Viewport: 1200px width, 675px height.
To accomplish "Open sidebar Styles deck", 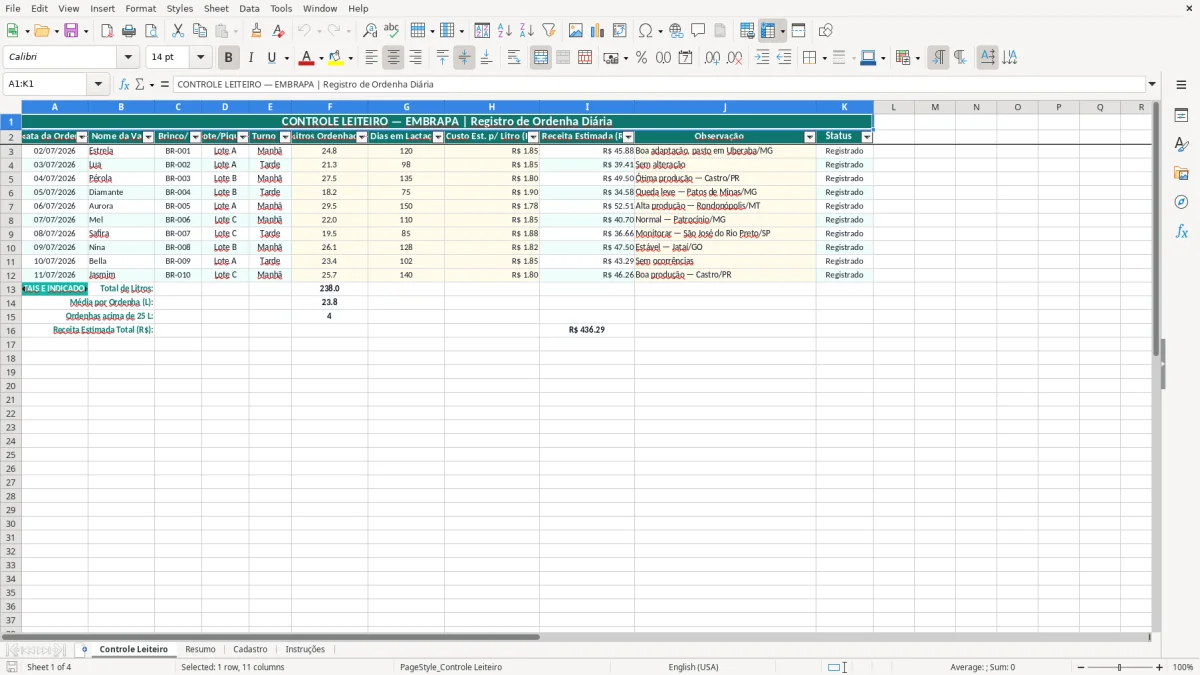I will point(1181,145).
